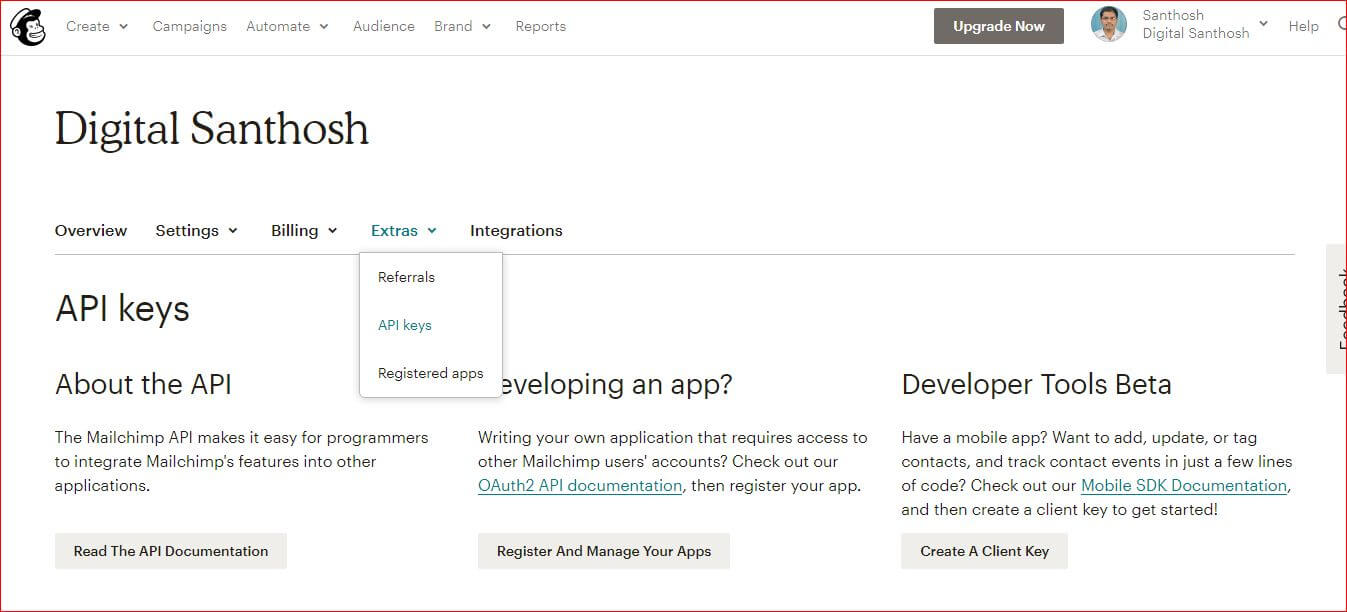The width and height of the screenshot is (1347, 612).
Task: Open the Feedback side tab
Action: (1337, 309)
